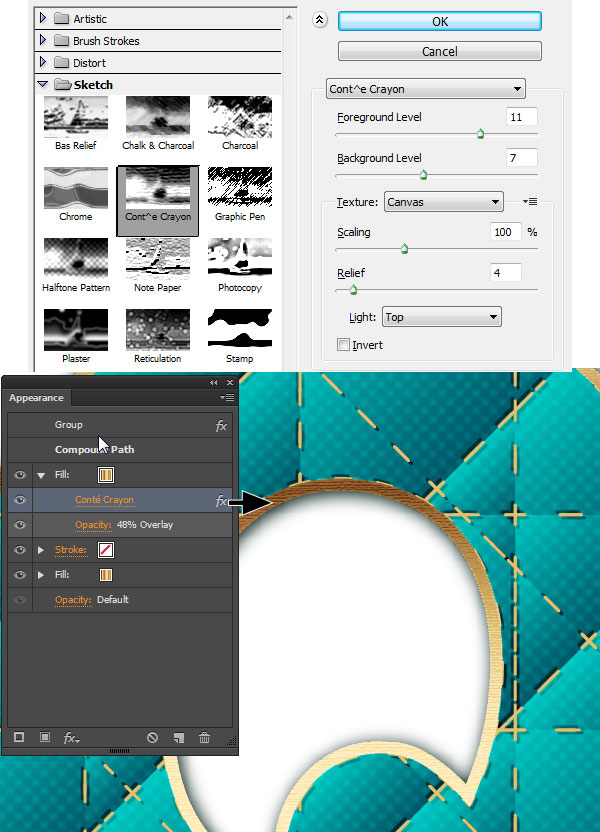This screenshot has width=600, height=832.
Task: Choose the Graphic Pen filter thumbnail
Action: (240, 188)
